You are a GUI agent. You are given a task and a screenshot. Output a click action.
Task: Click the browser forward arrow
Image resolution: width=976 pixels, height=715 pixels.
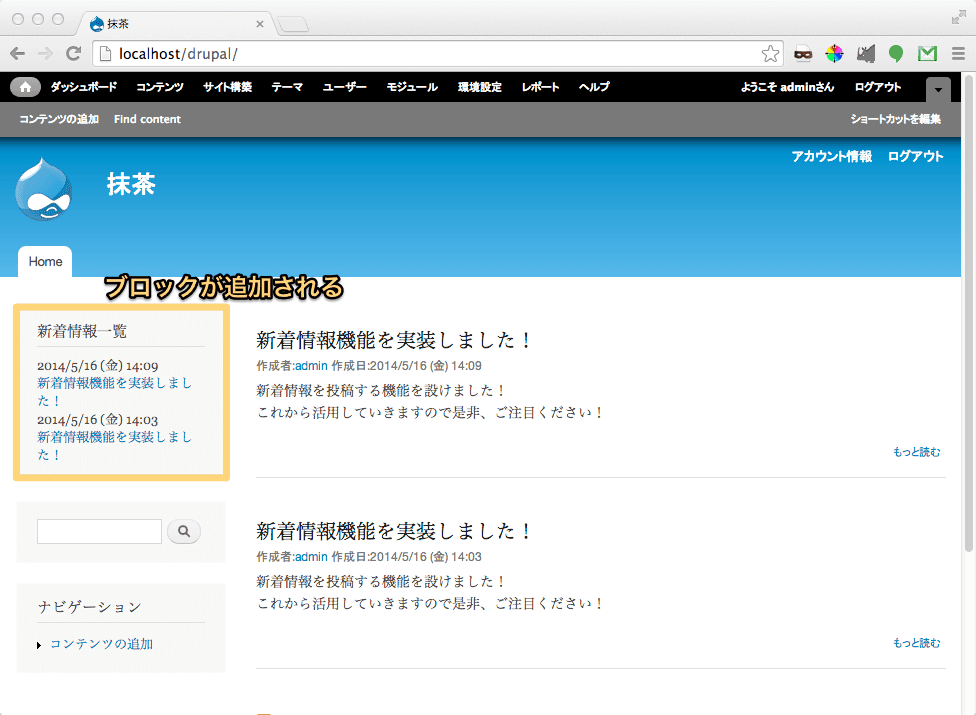pos(45,54)
